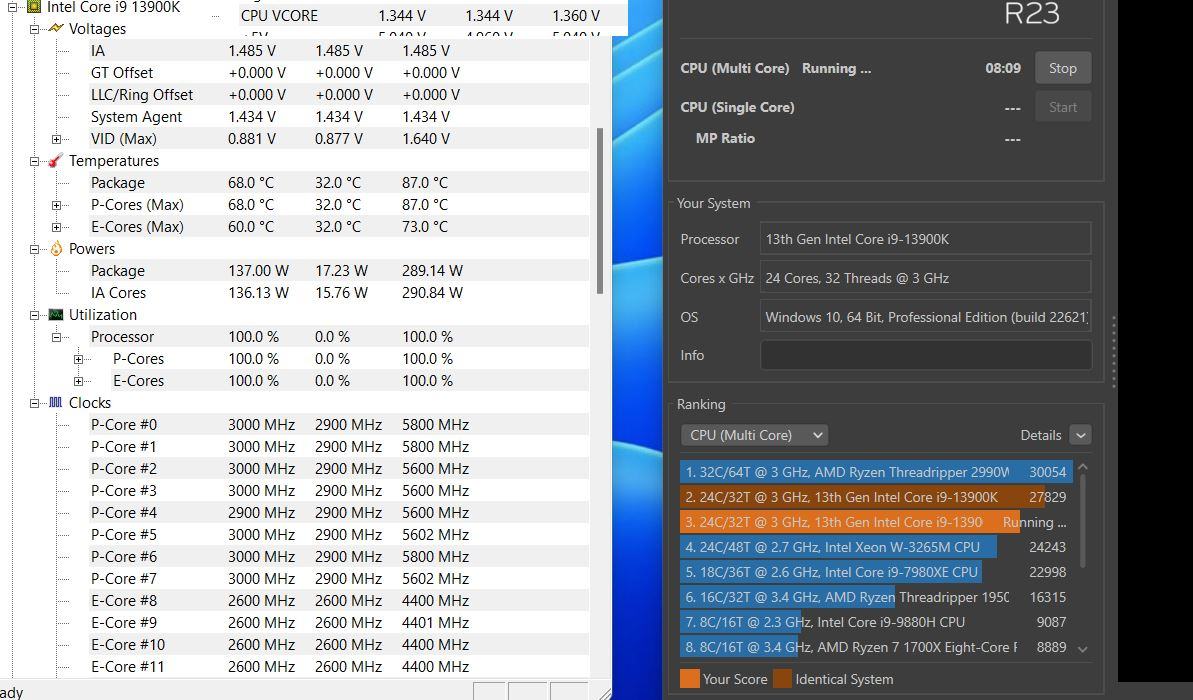Select the ranking entry marked Running
This screenshot has height=700, width=1193.
[876, 522]
